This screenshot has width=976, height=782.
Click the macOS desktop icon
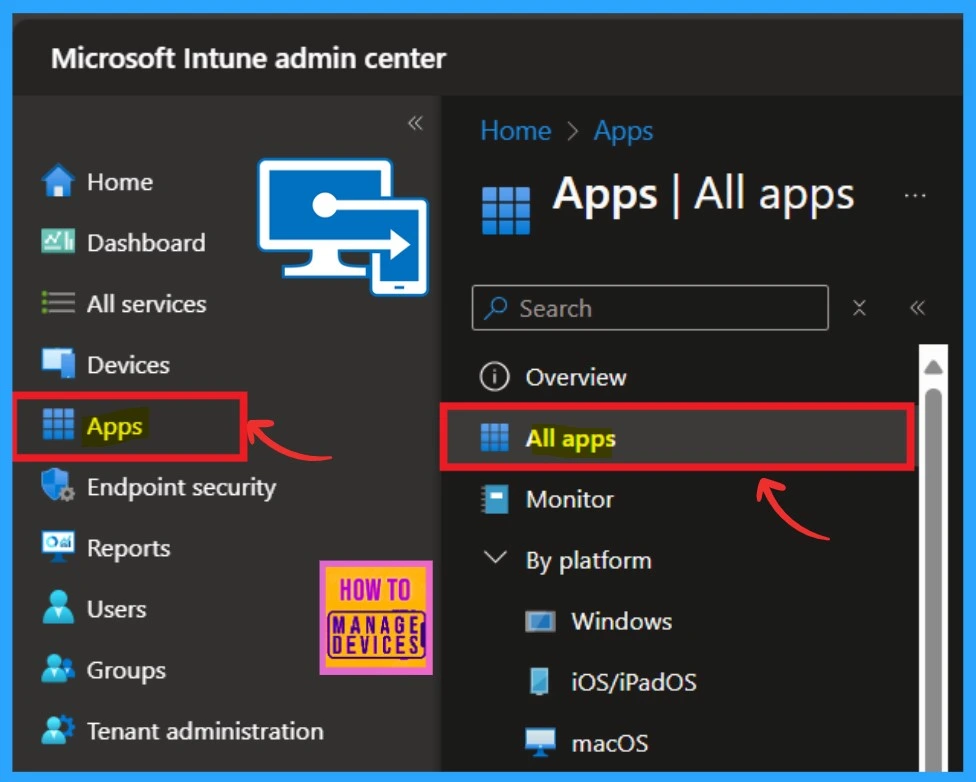pos(540,742)
